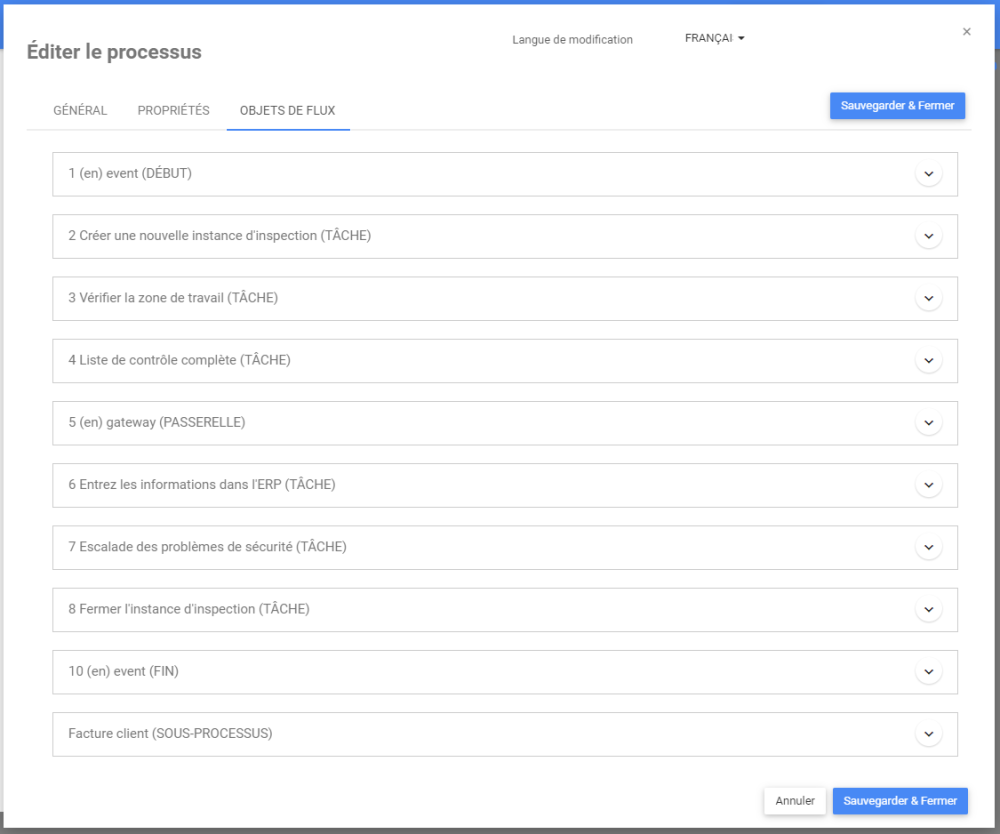The image size is (1000, 834).
Task: Expand 'Facture client (SOUS-PROCESSUS)' chevron
Action: (929, 734)
